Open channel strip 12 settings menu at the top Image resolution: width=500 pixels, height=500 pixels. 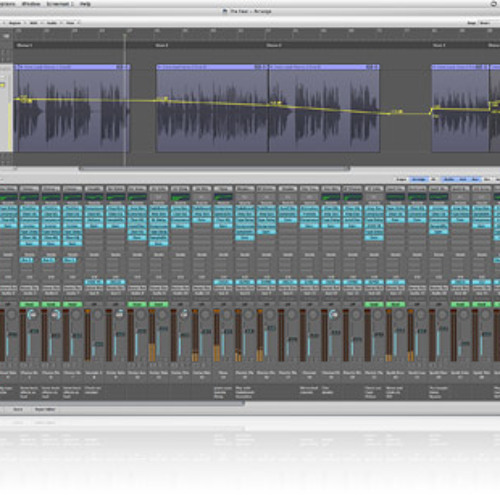(x=180, y=189)
